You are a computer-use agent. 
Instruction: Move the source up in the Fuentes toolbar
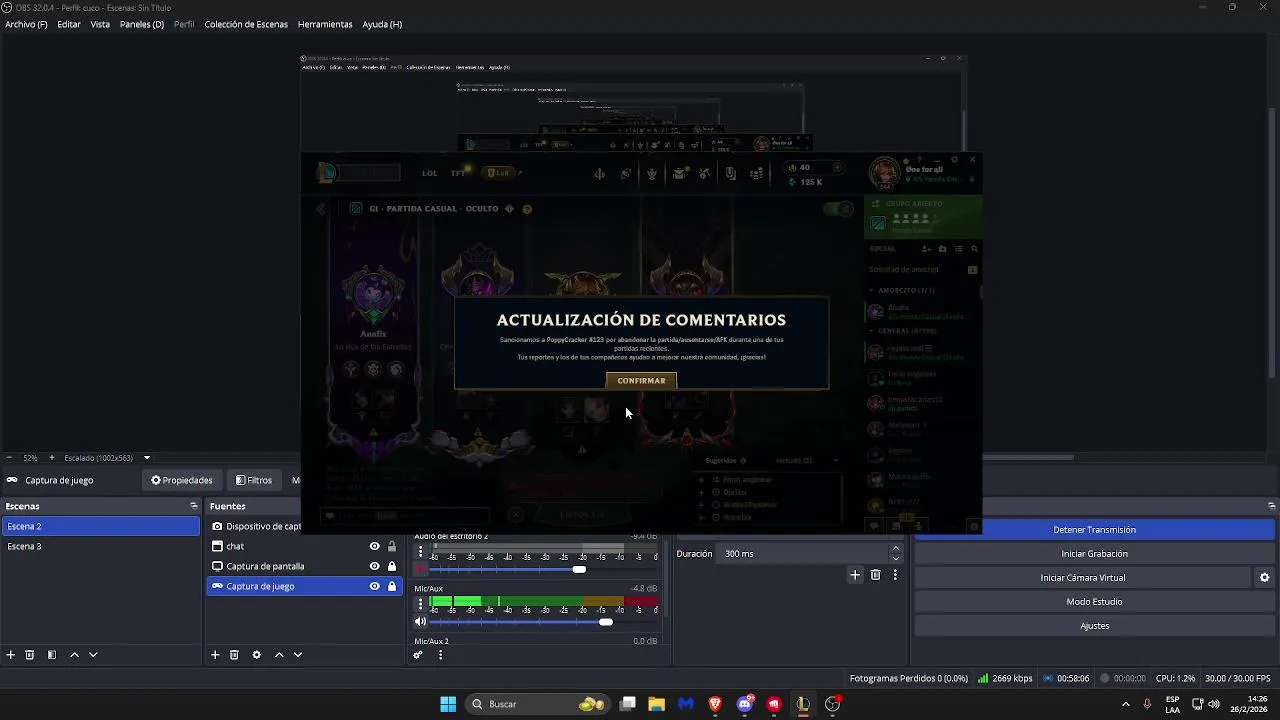pyautogui.click(x=279, y=655)
